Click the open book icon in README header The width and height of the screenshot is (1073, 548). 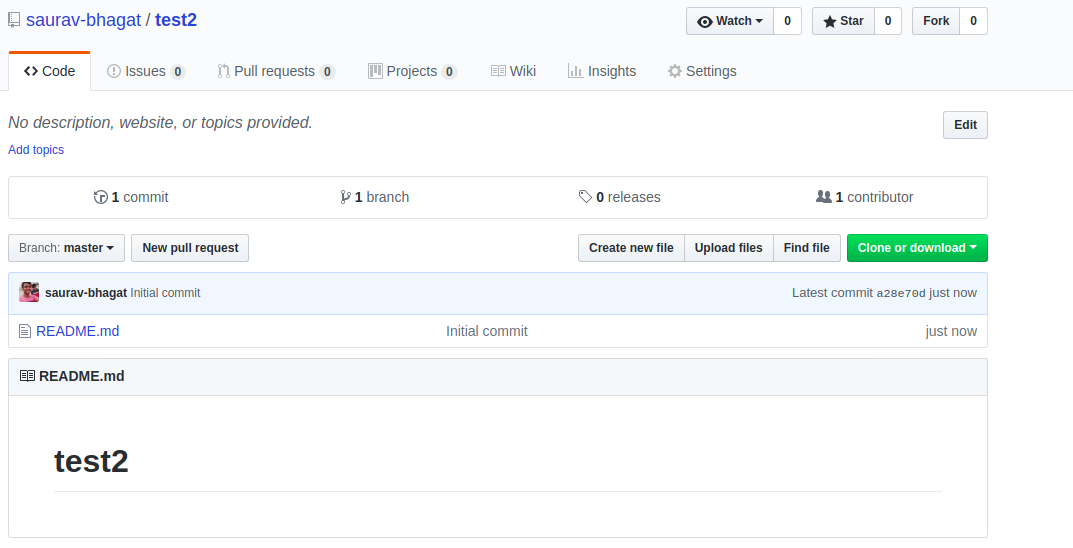(x=27, y=376)
